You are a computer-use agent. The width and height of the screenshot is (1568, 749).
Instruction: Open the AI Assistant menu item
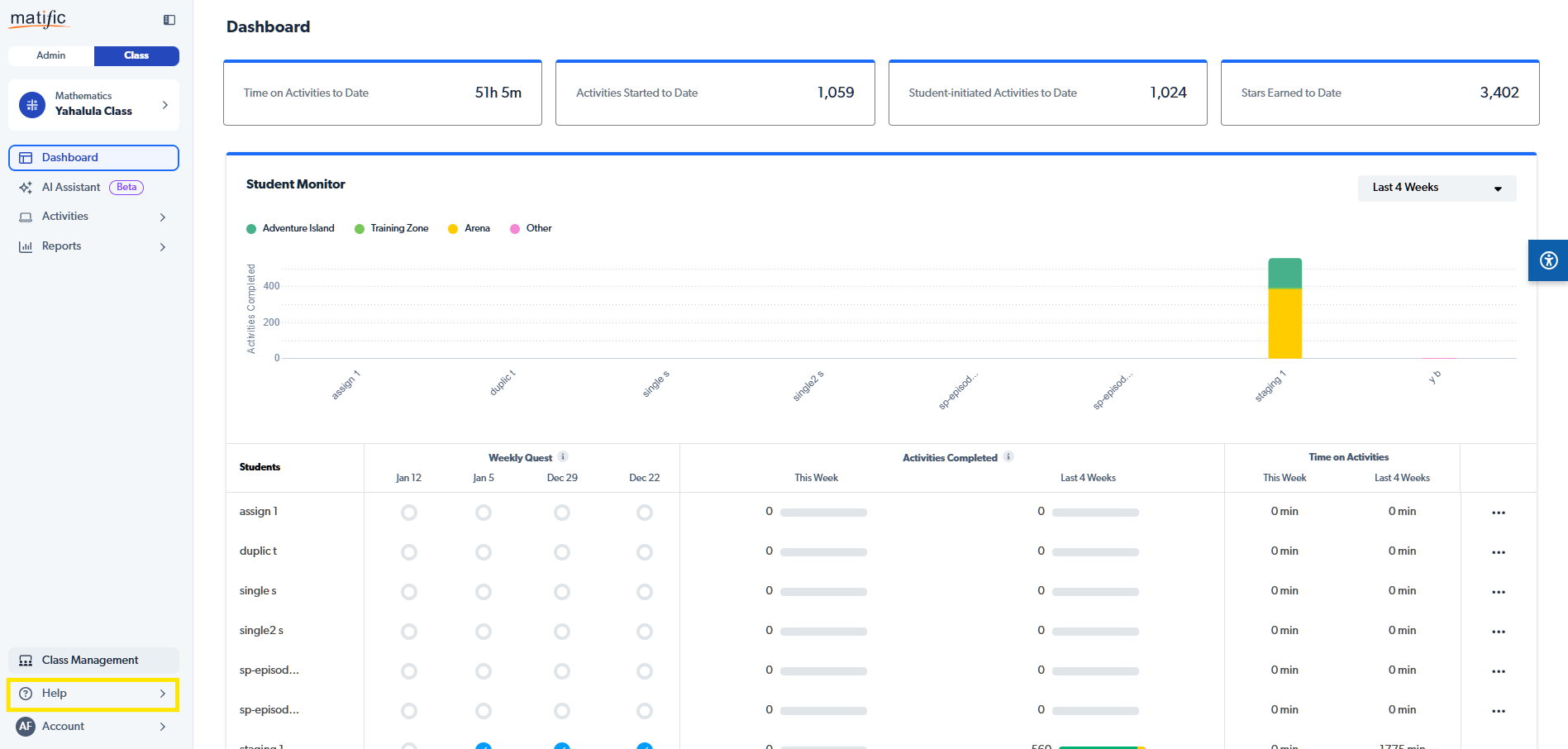71,188
